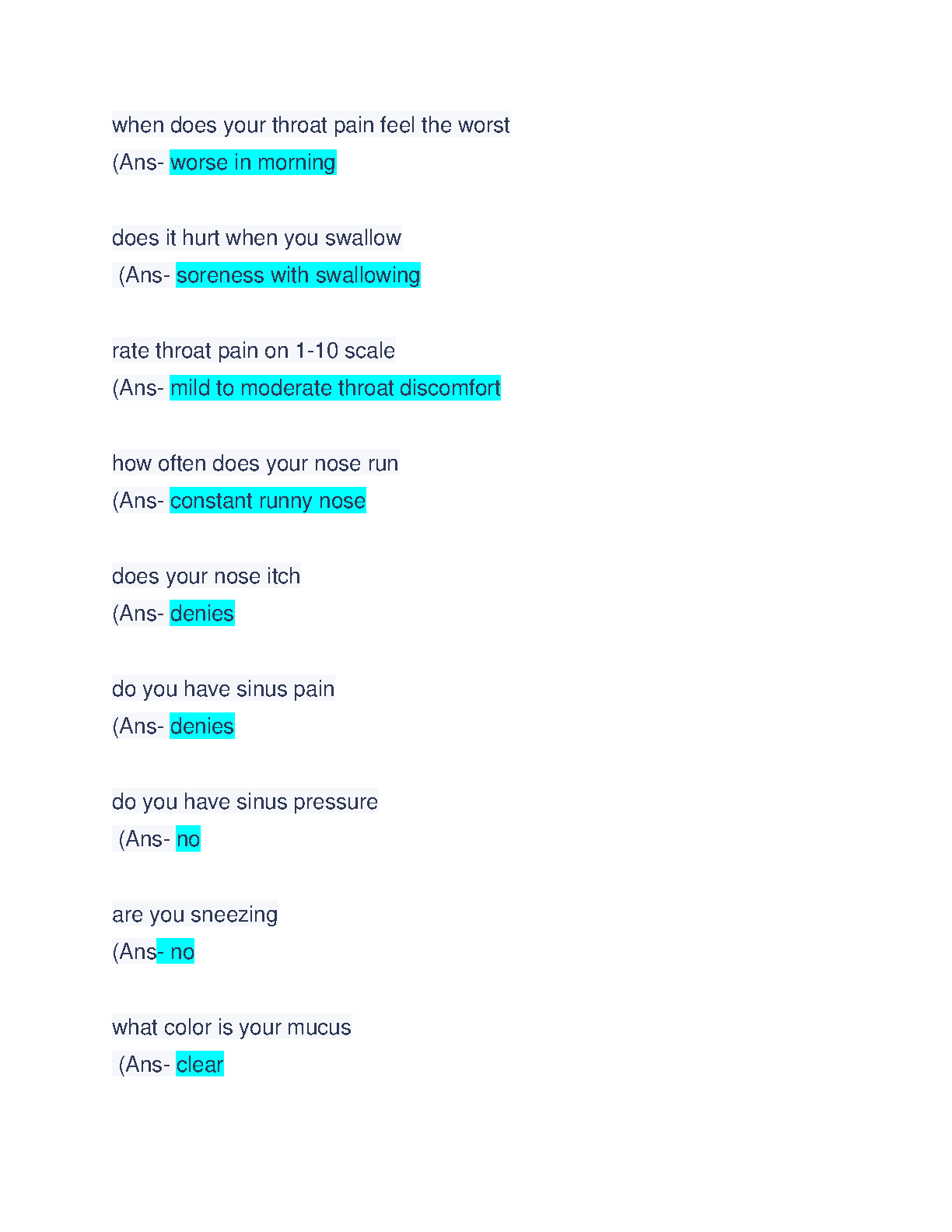Click the question 'does it hurt when you swallow'
Screen dimensions: 952x1232
click(x=257, y=238)
